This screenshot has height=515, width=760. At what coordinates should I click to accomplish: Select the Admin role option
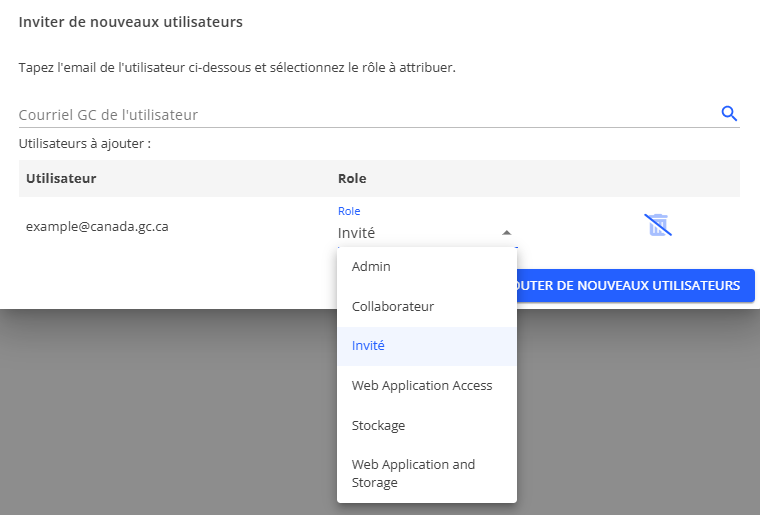427,267
